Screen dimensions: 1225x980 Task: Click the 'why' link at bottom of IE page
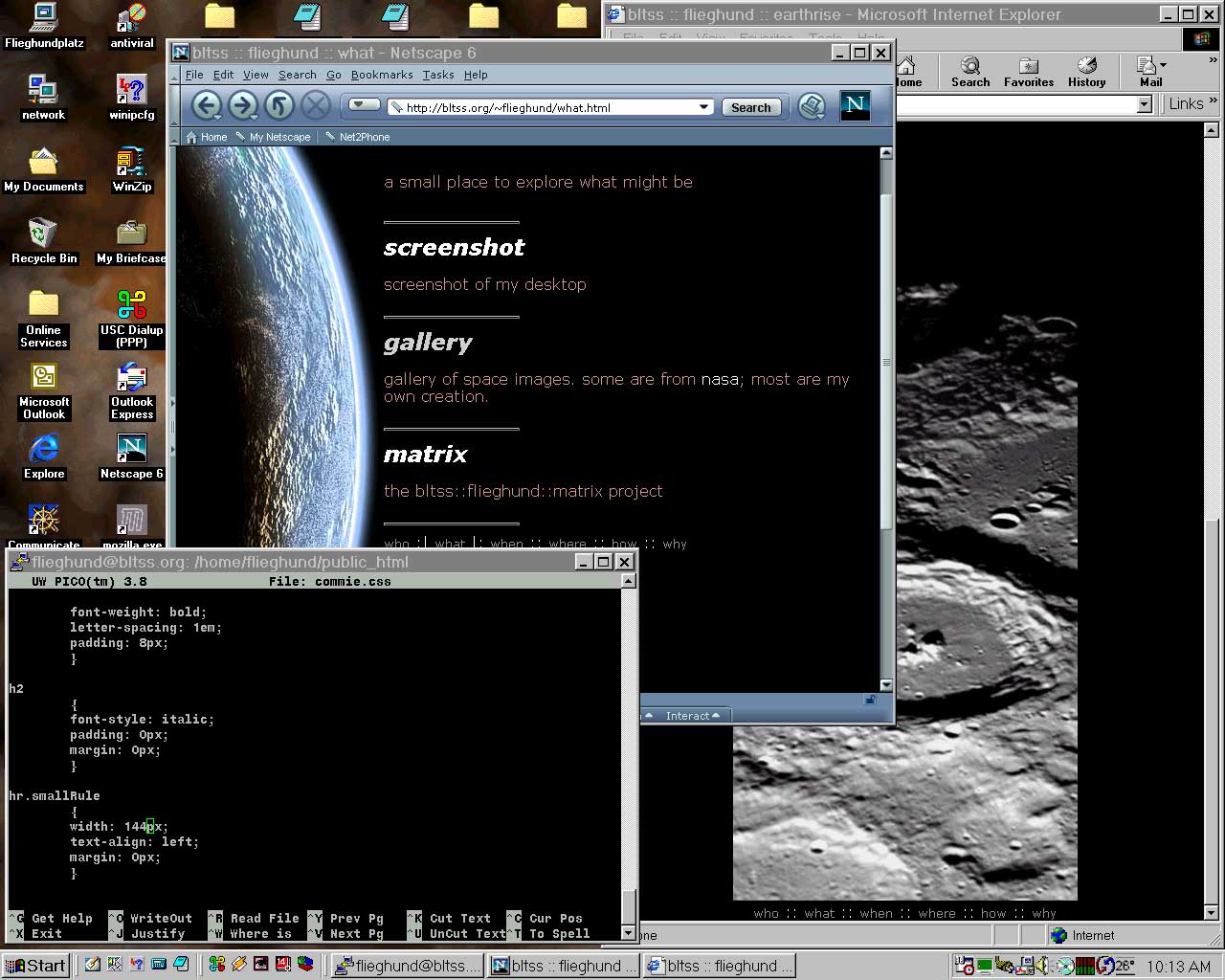coord(1044,913)
